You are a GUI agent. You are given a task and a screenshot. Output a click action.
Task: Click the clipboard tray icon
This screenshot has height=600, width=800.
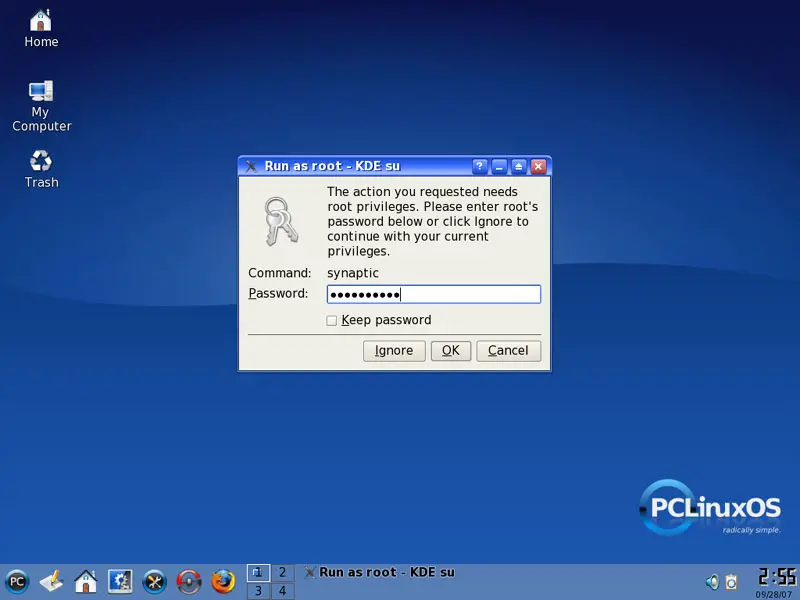point(732,582)
